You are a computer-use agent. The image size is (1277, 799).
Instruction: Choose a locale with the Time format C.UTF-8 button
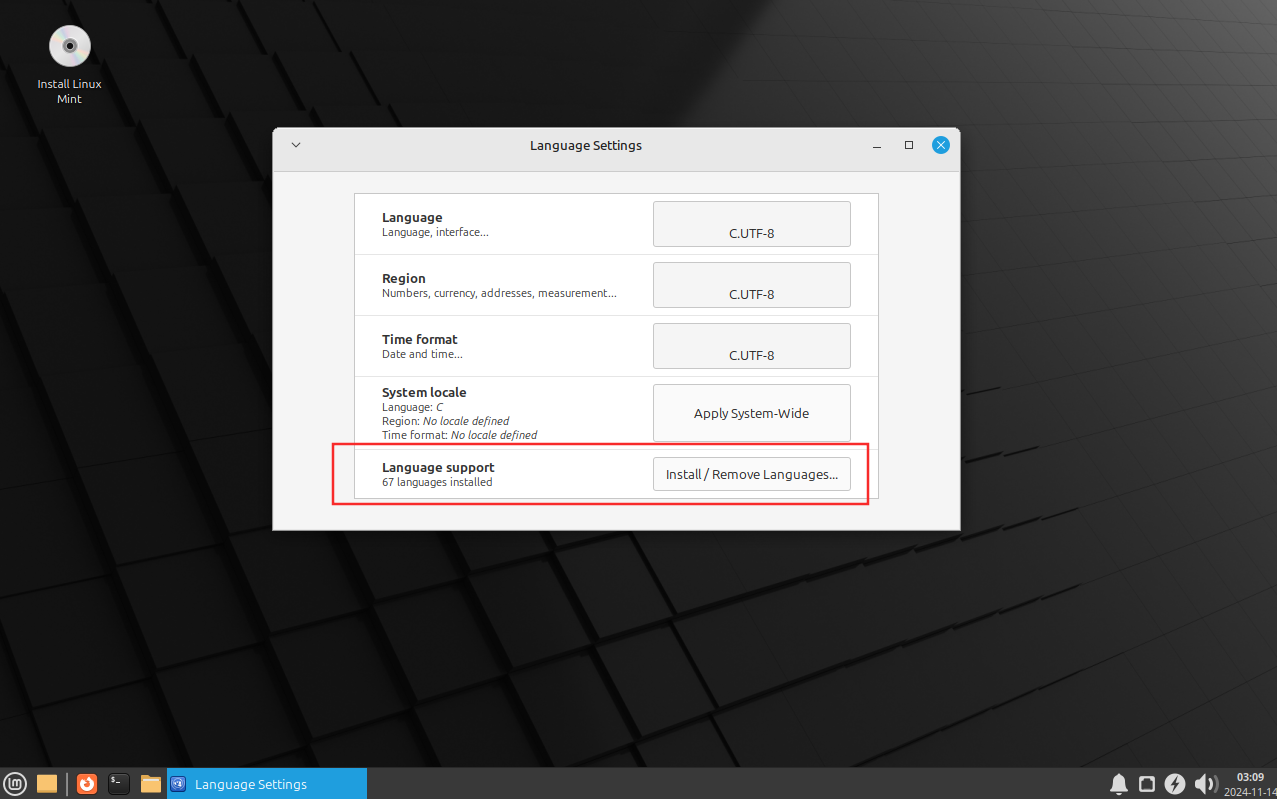(752, 346)
